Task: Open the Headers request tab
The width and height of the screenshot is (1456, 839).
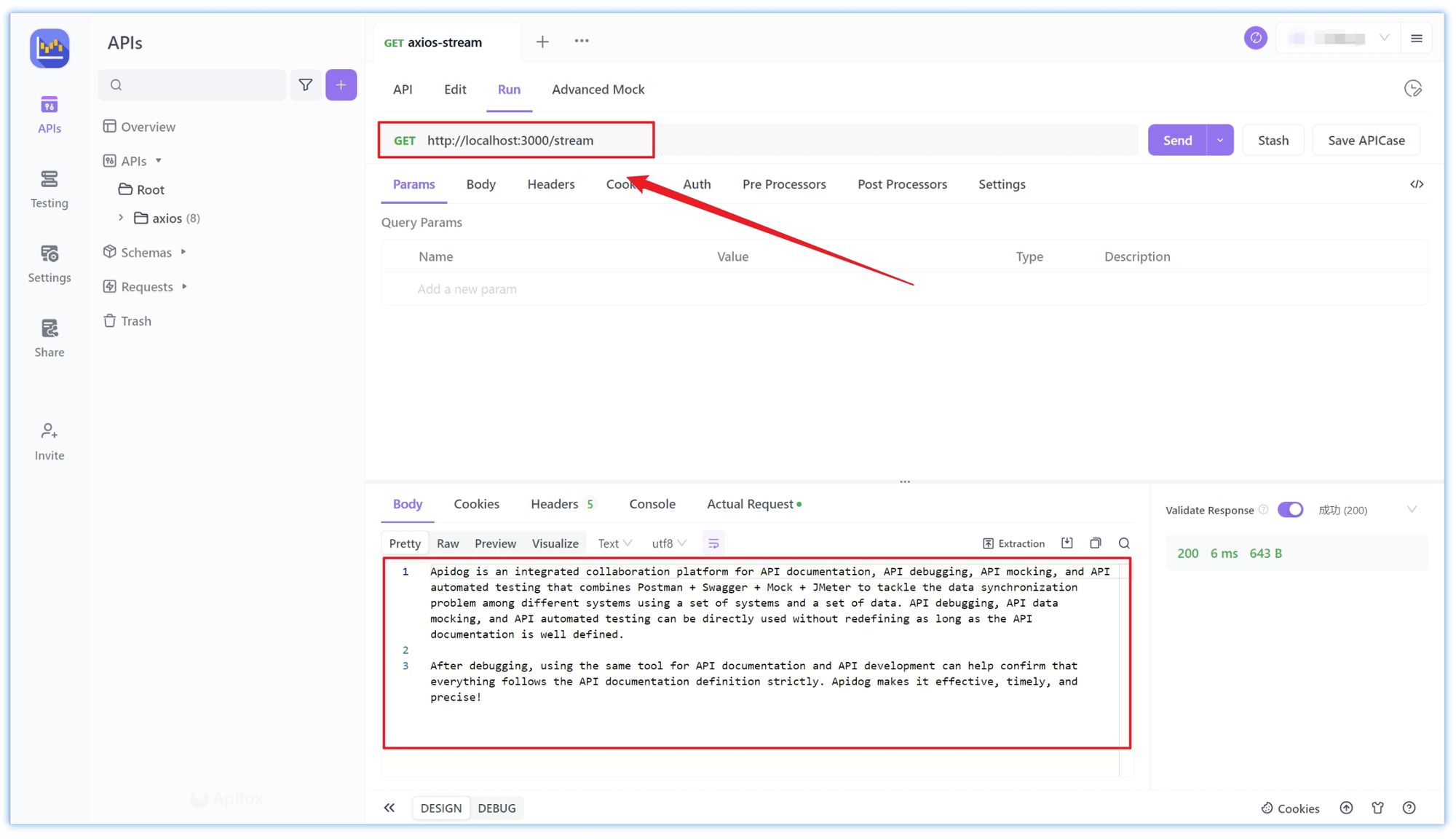Action: [551, 184]
